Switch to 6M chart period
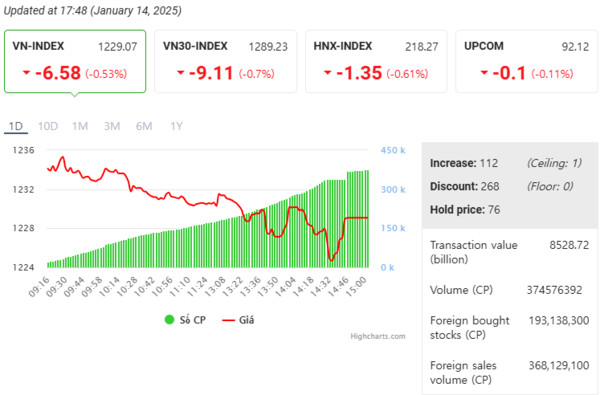The image size is (600, 395). click(x=144, y=126)
